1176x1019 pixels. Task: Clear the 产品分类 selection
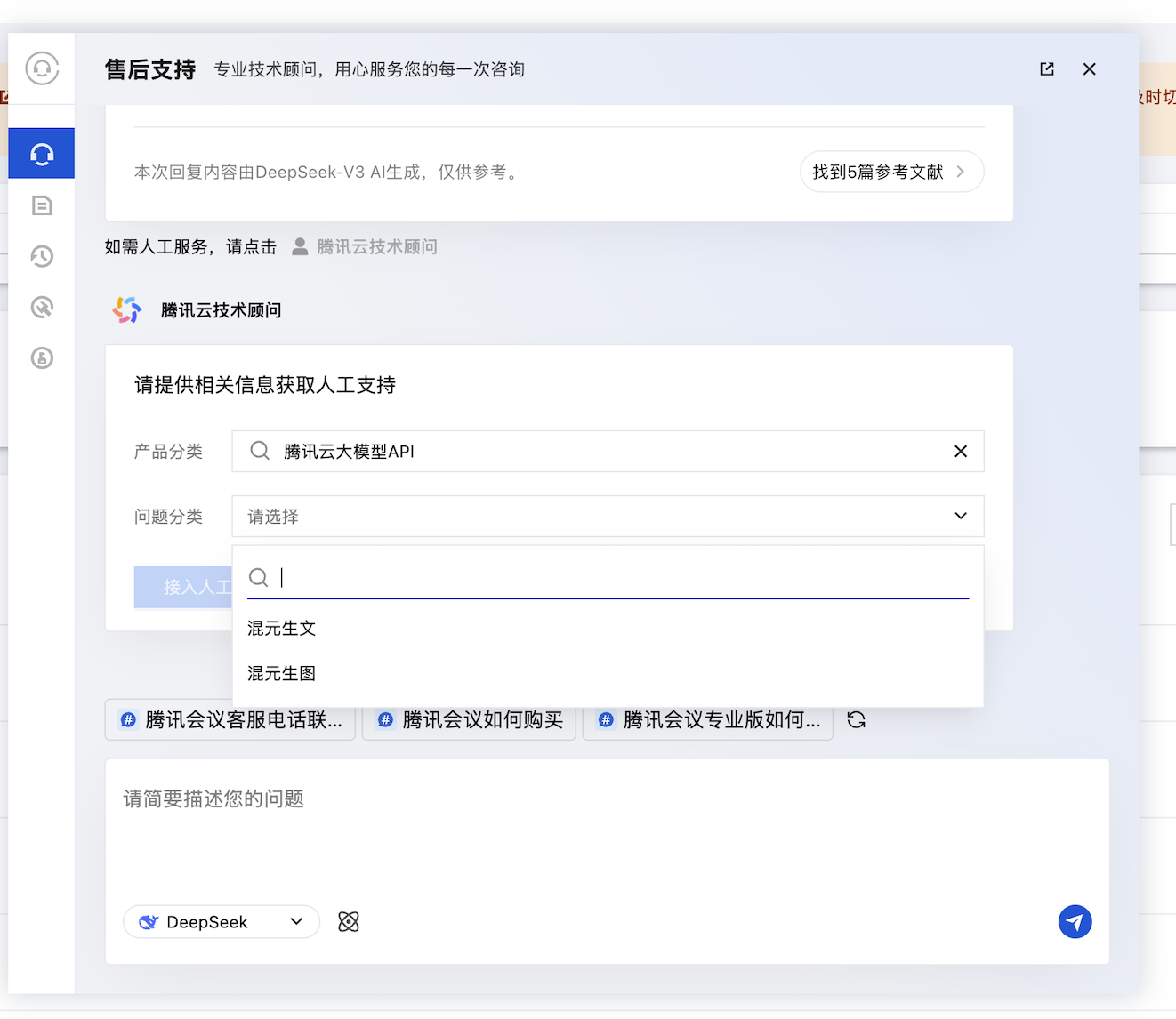pyautogui.click(x=961, y=451)
